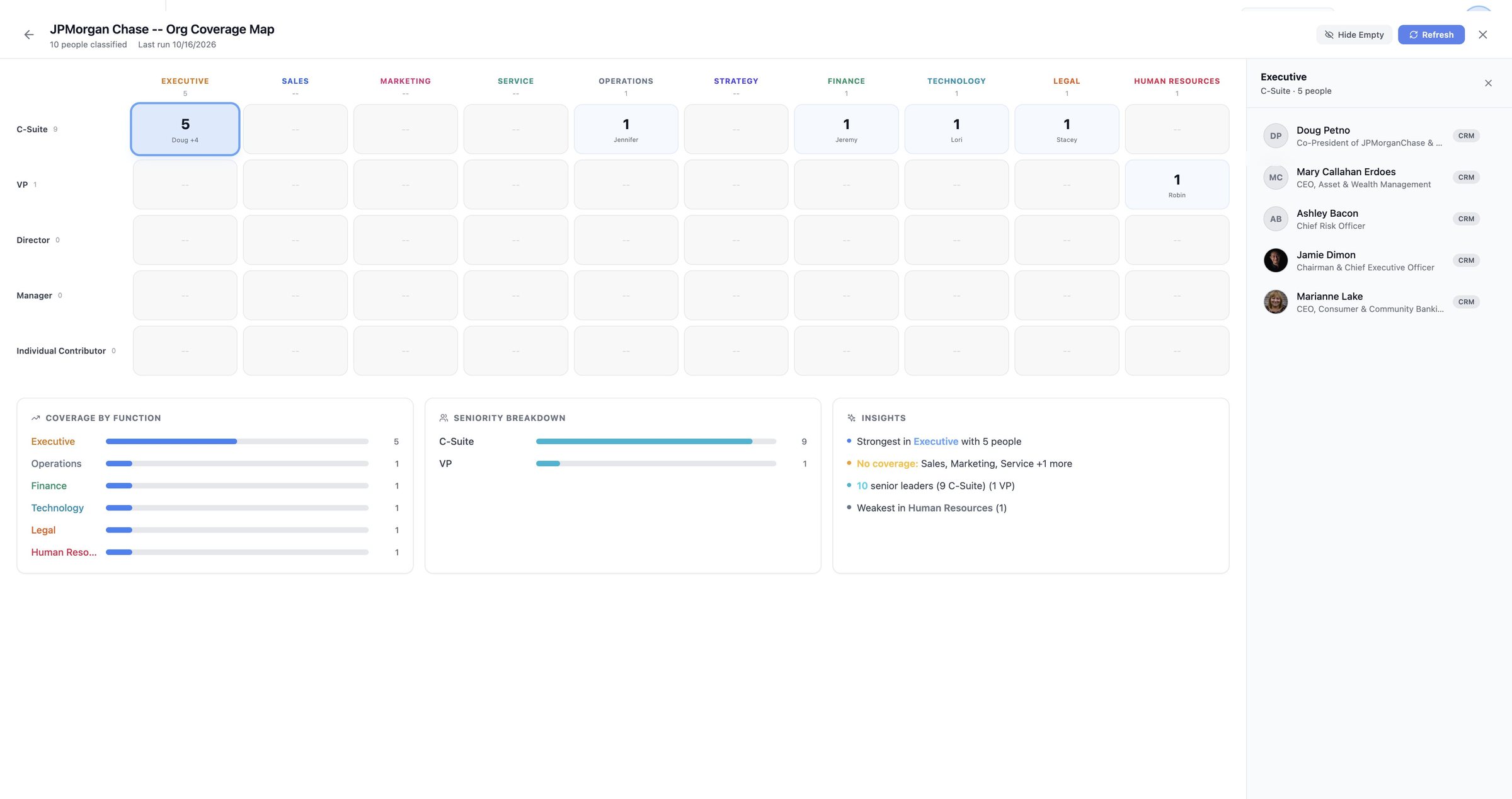The image size is (1512, 799).
Task: Select the SALES column header
Action: coord(295,81)
